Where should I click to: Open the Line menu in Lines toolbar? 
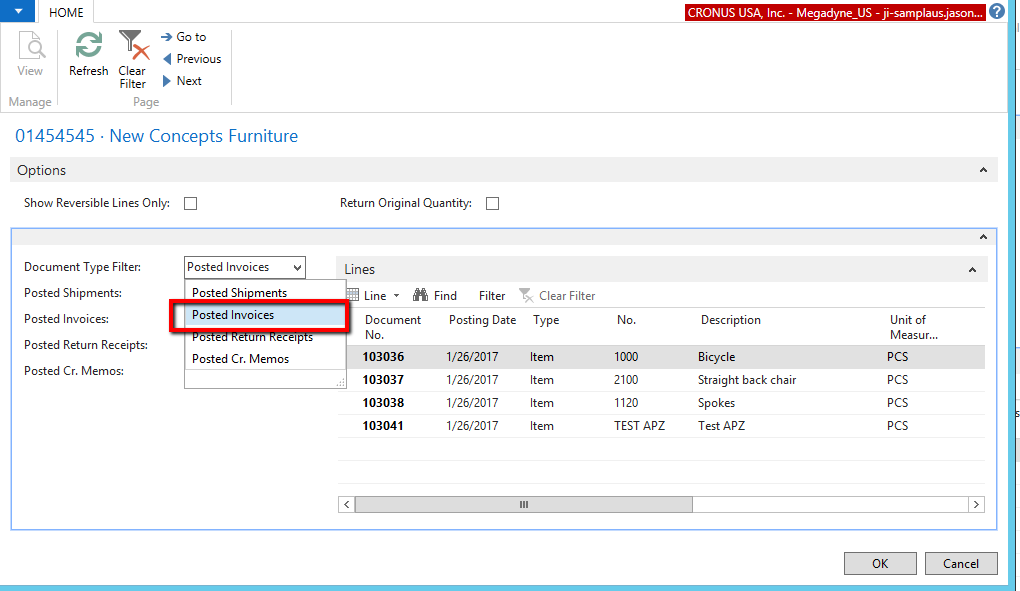tap(373, 296)
